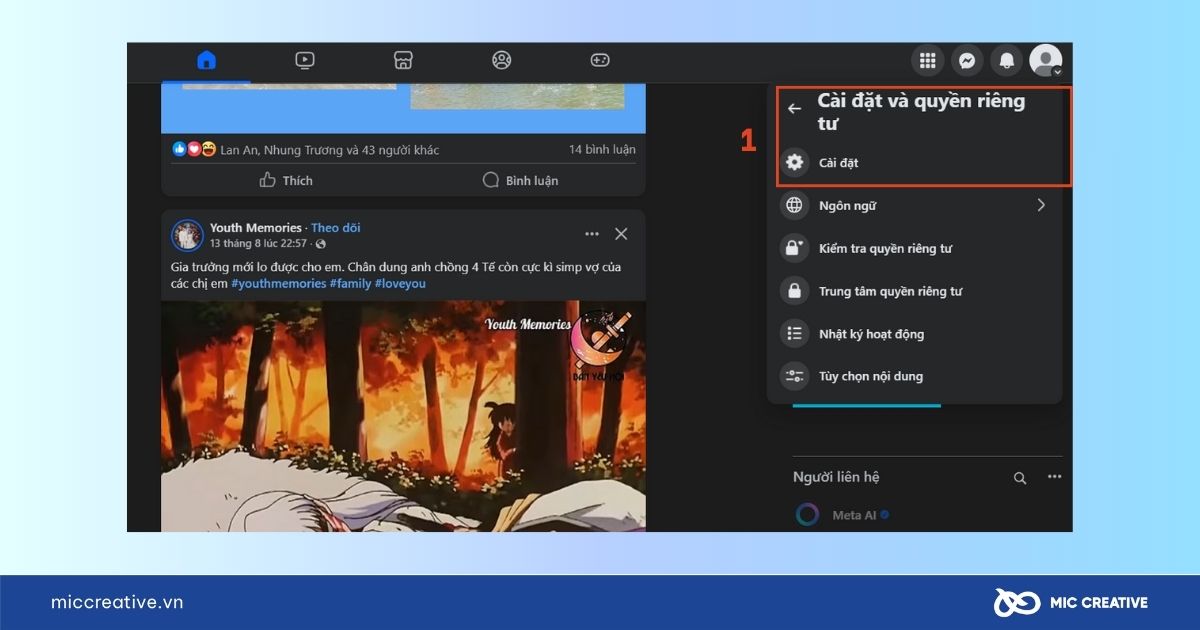Open the anime post image
This screenshot has height=630, width=1200.
[x=403, y=416]
